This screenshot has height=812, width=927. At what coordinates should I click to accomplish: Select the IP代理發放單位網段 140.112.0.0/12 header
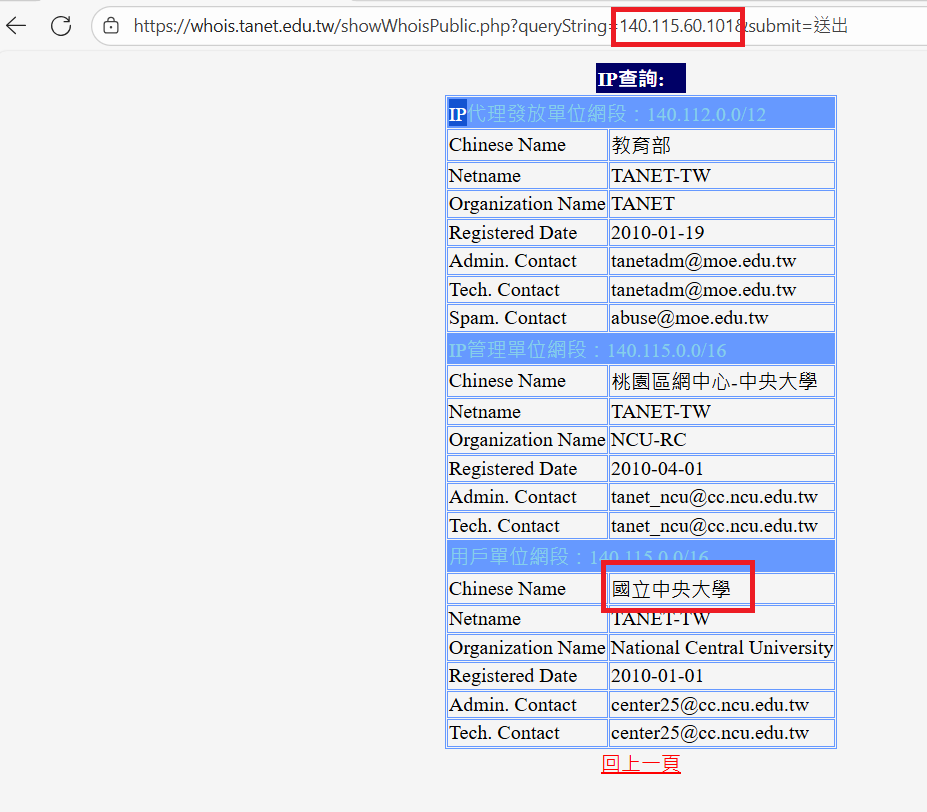641,113
